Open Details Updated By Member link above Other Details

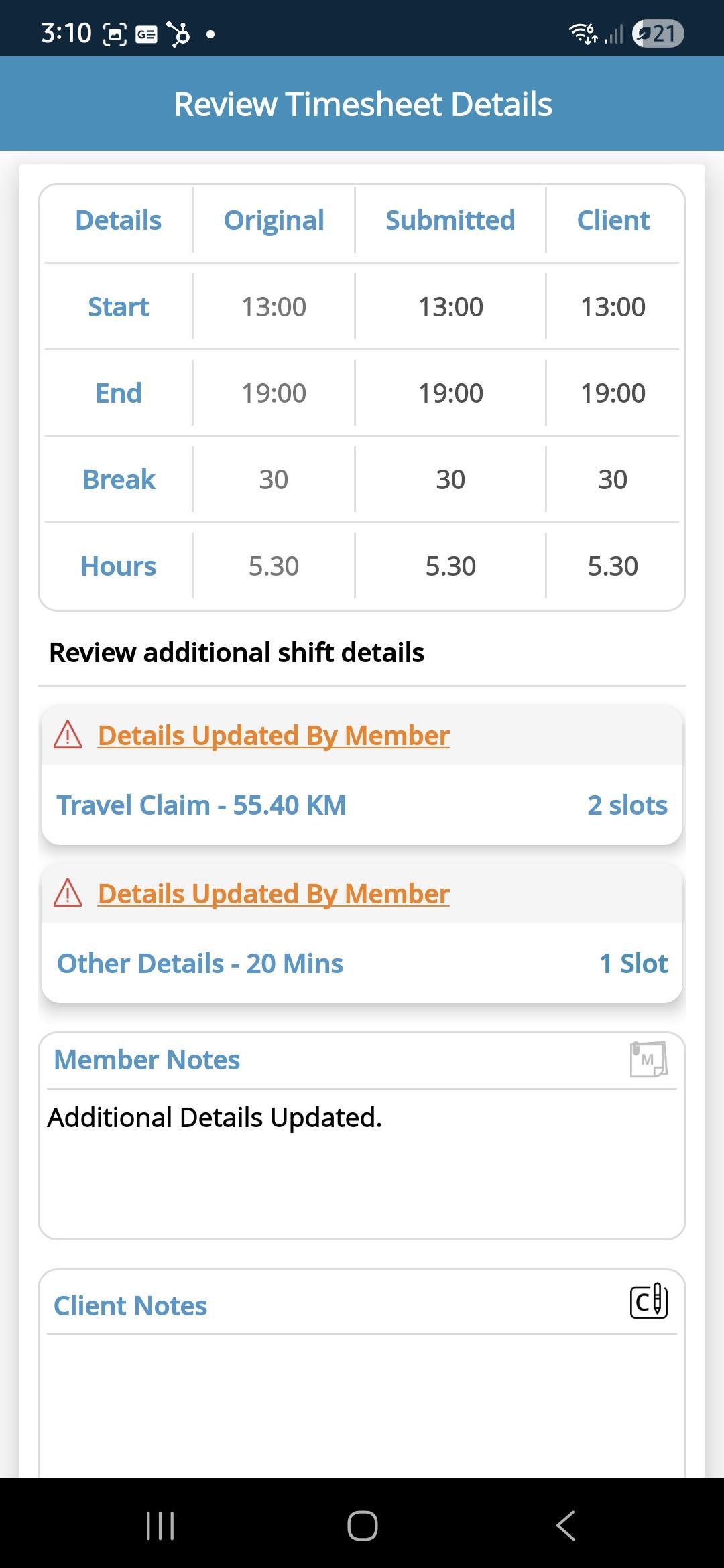tap(274, 893)
